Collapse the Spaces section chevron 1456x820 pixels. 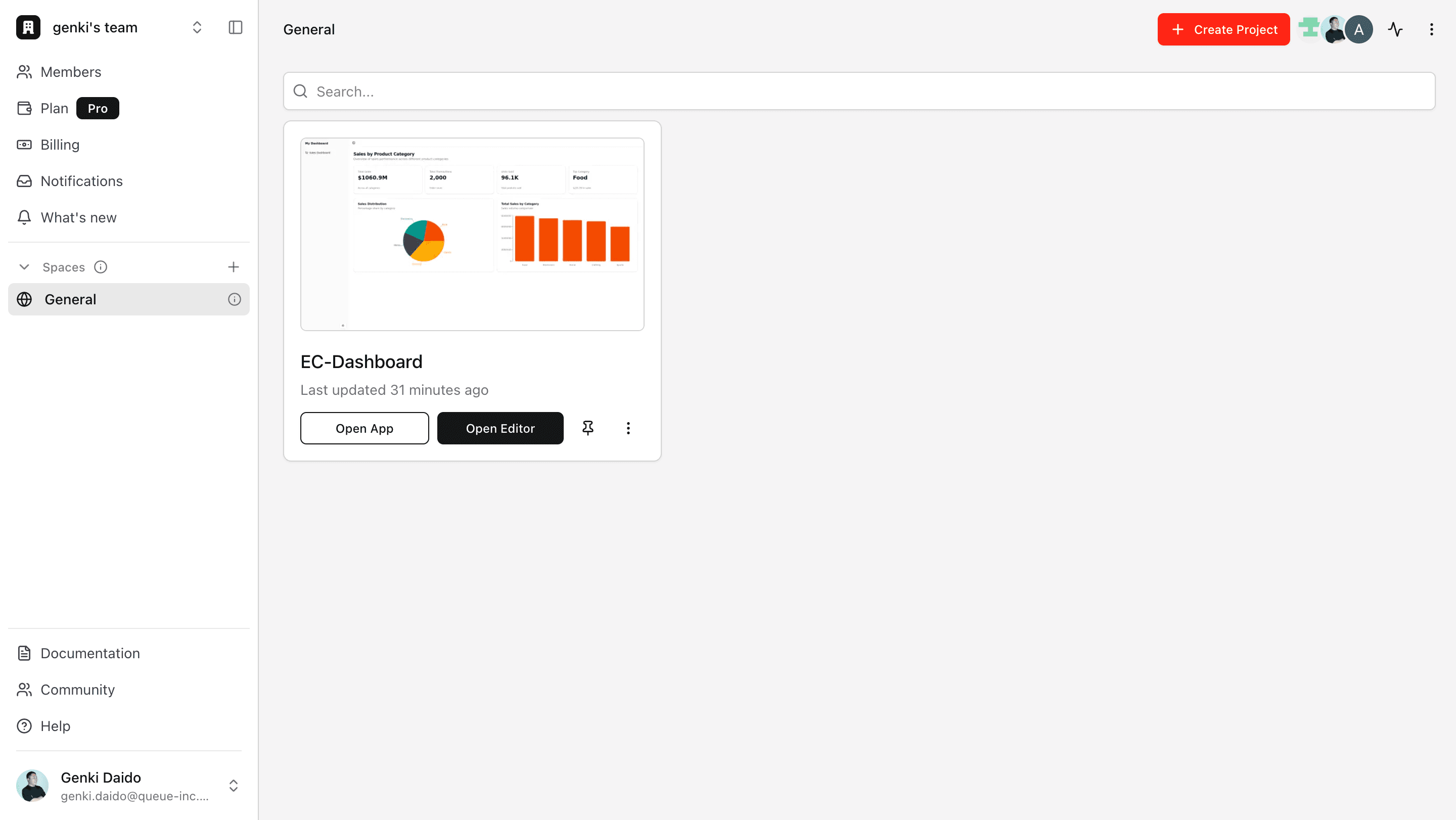coord(24,267)
